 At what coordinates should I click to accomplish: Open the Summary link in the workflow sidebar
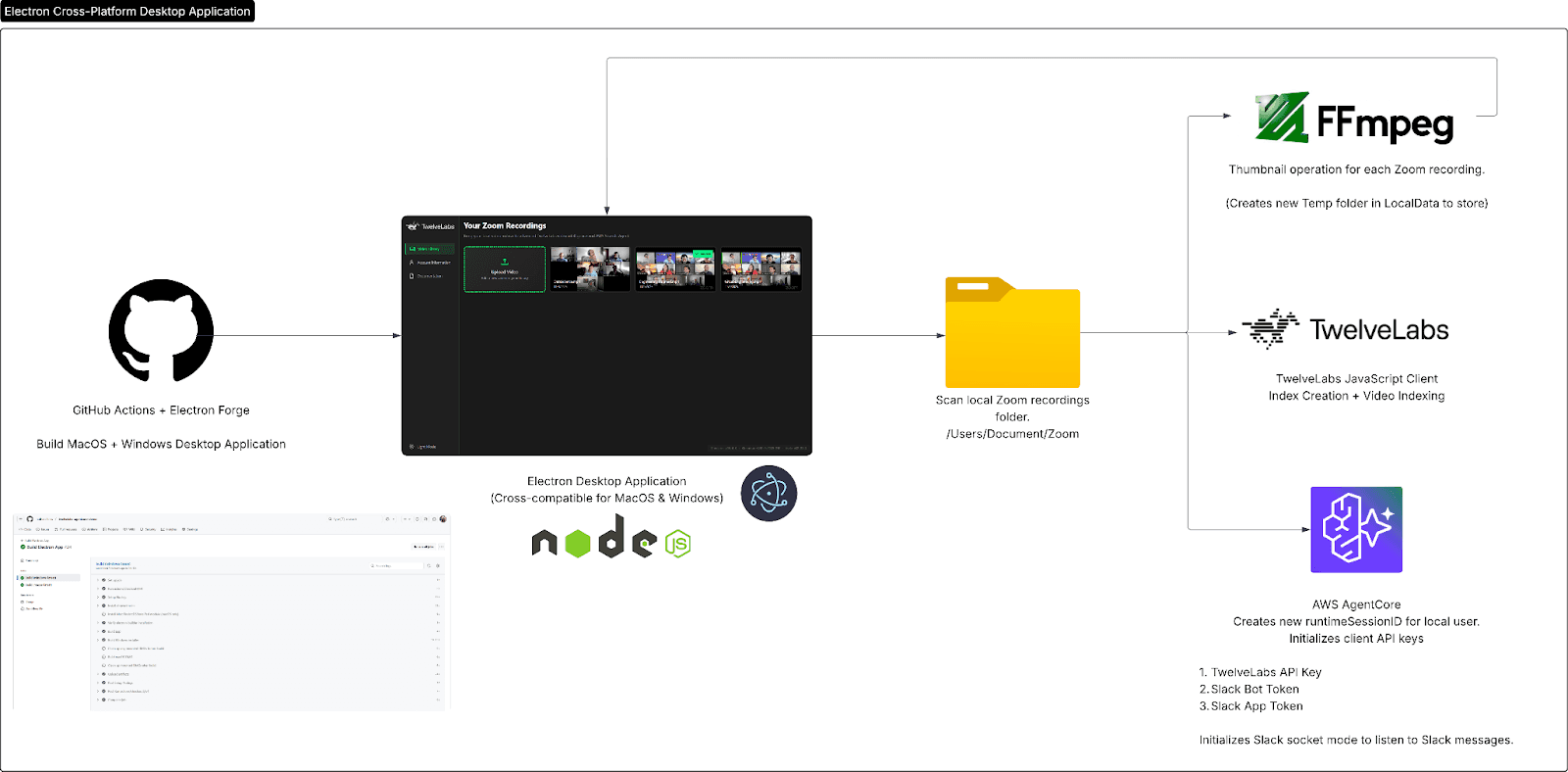(x=29, y=560)
